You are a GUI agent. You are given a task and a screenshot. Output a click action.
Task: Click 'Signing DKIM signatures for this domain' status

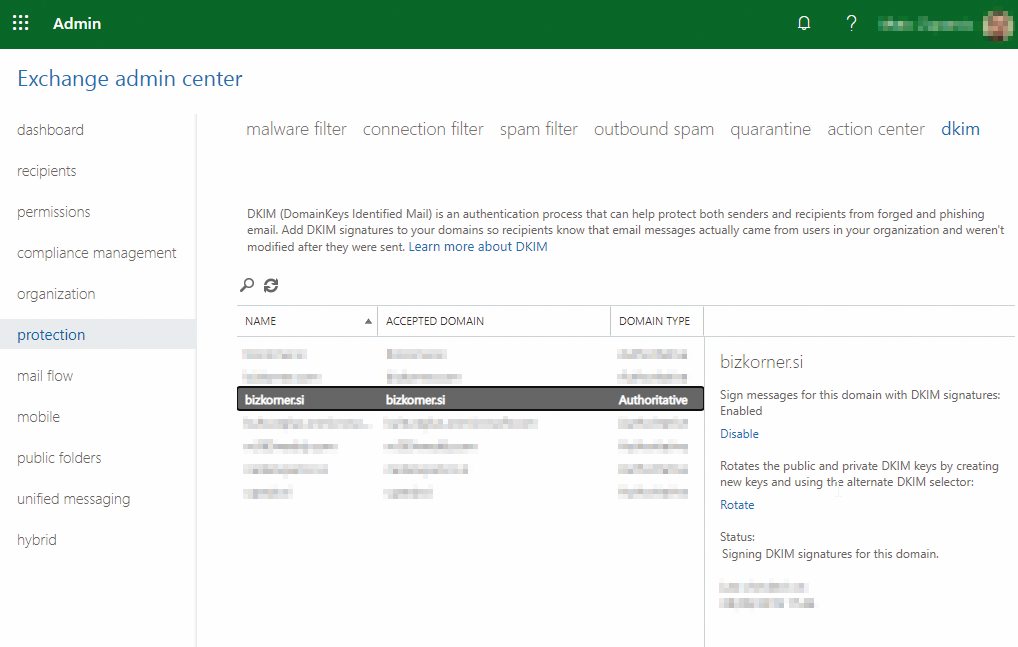point(830,554)
